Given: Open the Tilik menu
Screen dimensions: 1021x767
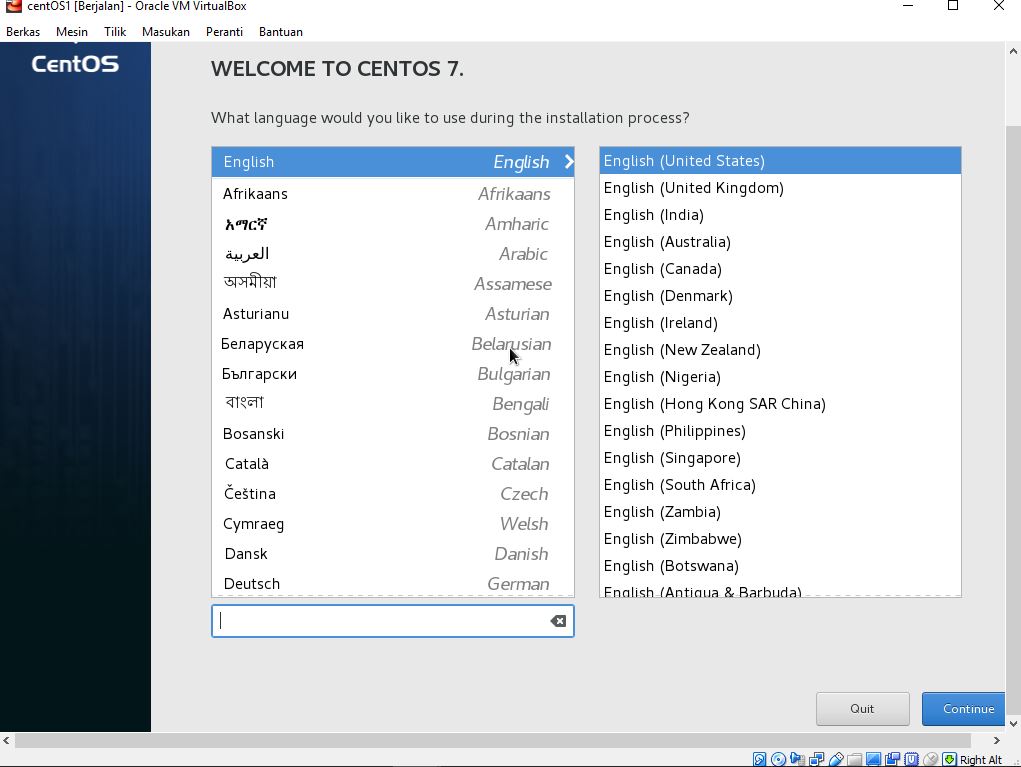Looking at the screenshot, I should tap(115, 32).
